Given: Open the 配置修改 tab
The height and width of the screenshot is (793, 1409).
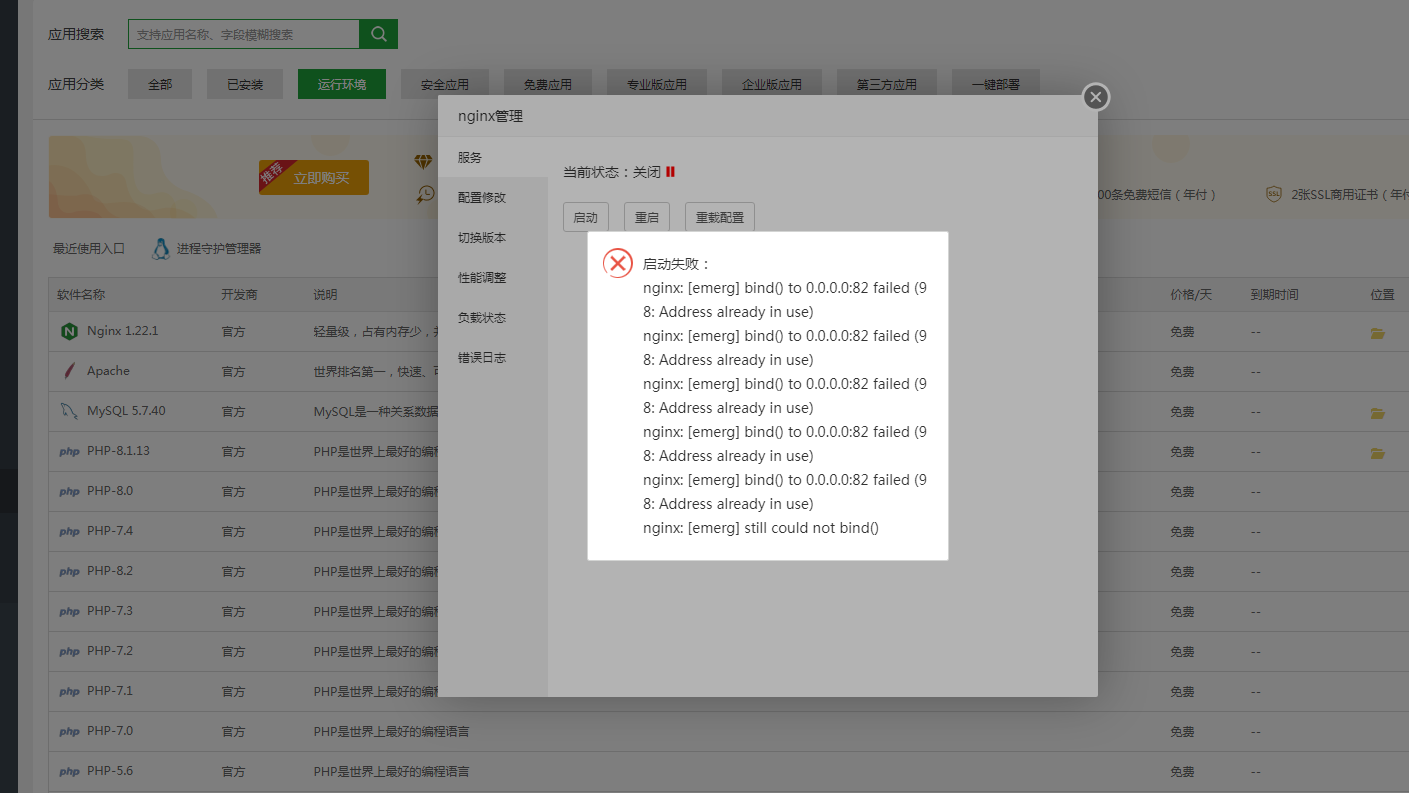Looking at the screenshot, I should tap(493, 198).
